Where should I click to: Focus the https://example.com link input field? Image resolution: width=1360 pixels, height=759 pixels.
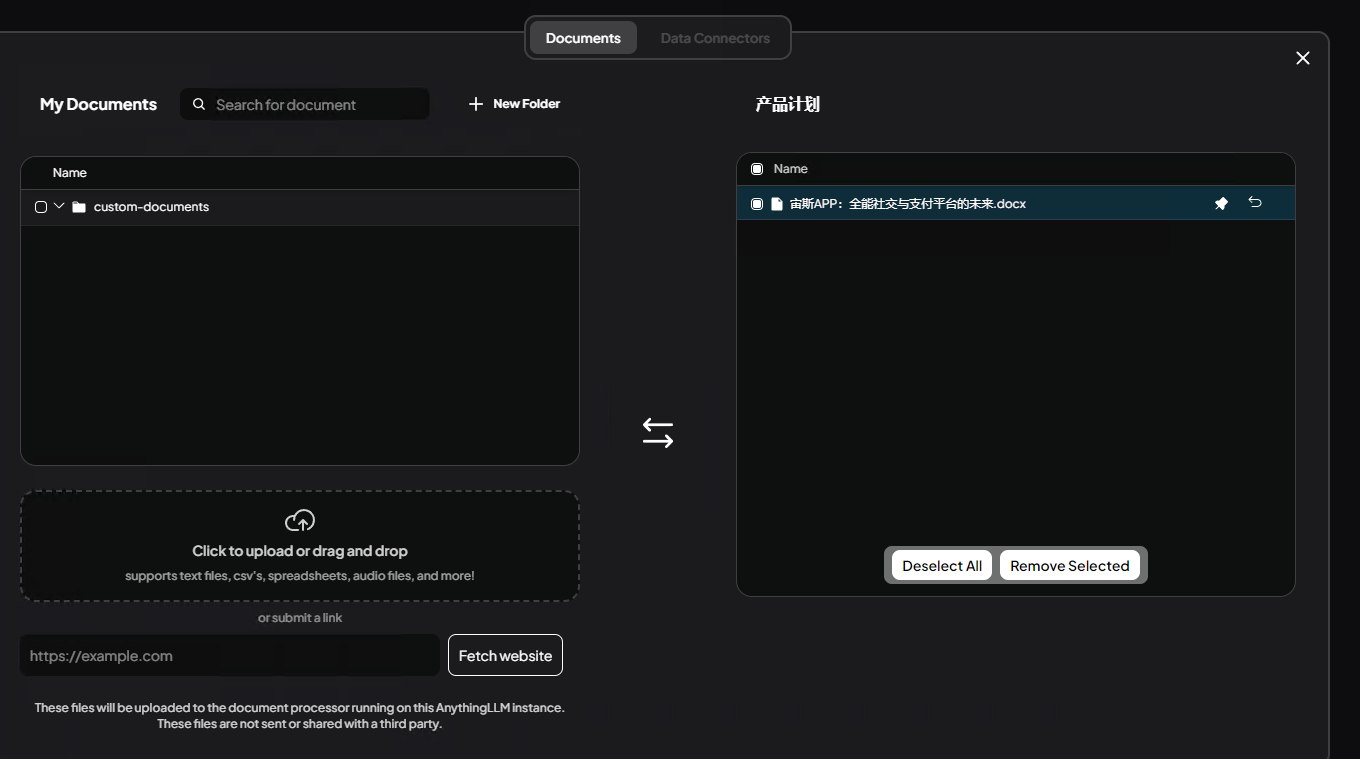[x=230, y=656]
